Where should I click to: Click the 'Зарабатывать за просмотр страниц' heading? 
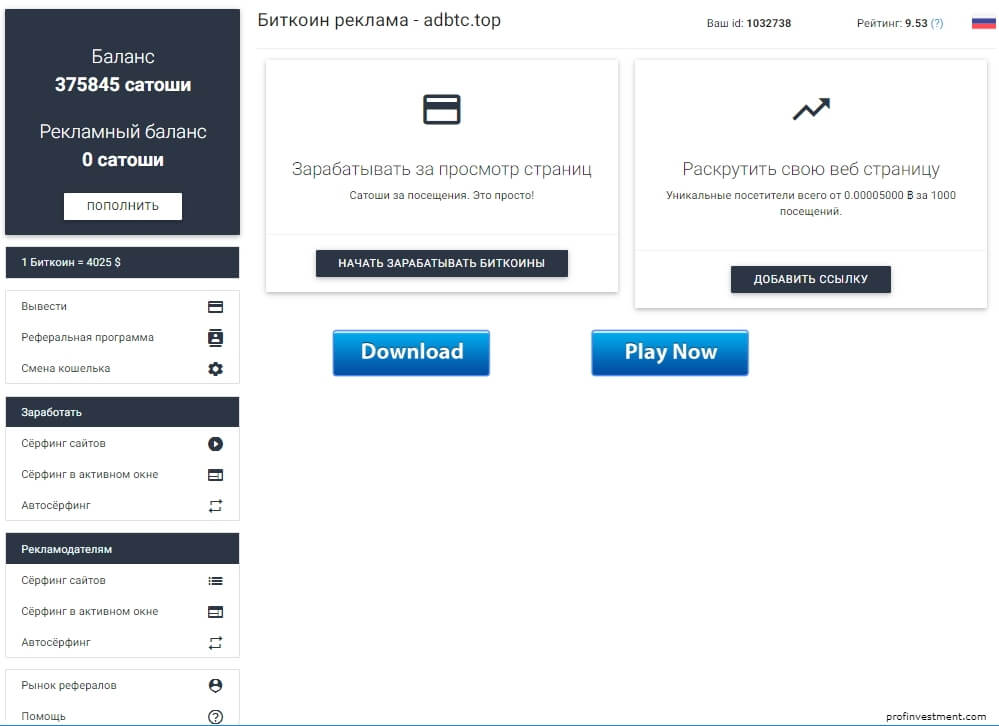[442, 169]
